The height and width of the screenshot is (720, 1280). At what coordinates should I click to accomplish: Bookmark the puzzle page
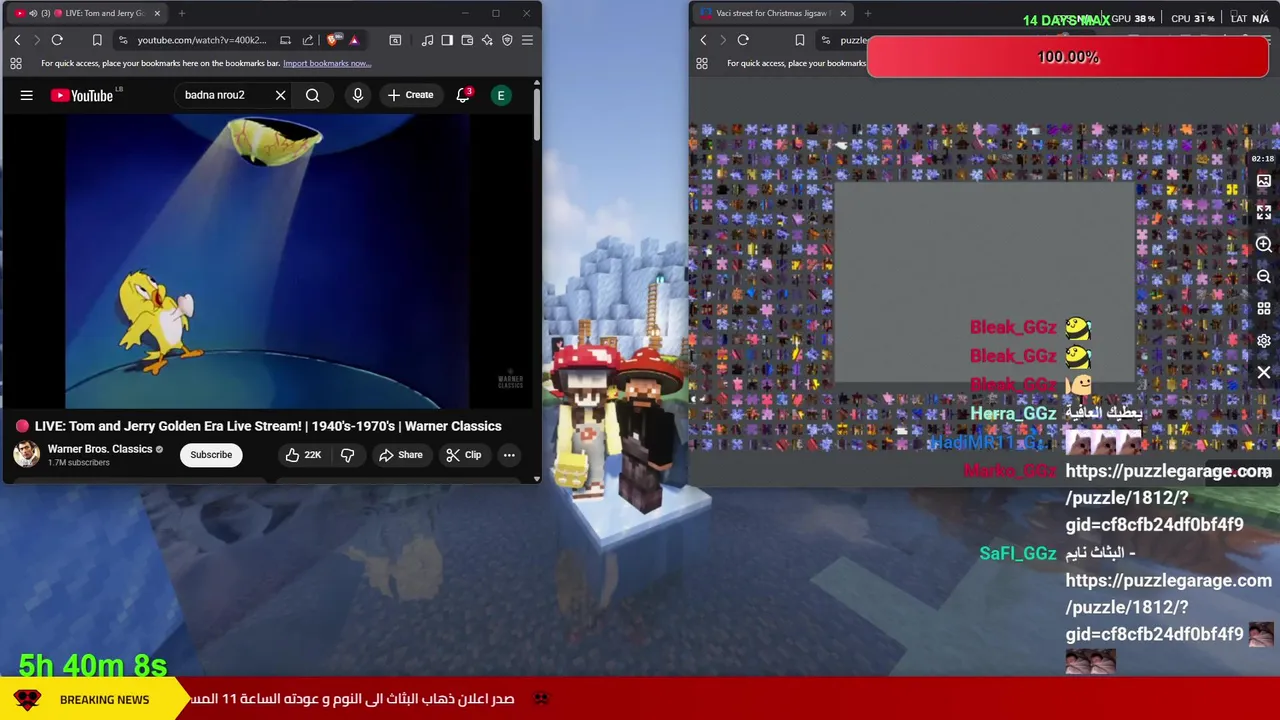(x=799, y=40)
